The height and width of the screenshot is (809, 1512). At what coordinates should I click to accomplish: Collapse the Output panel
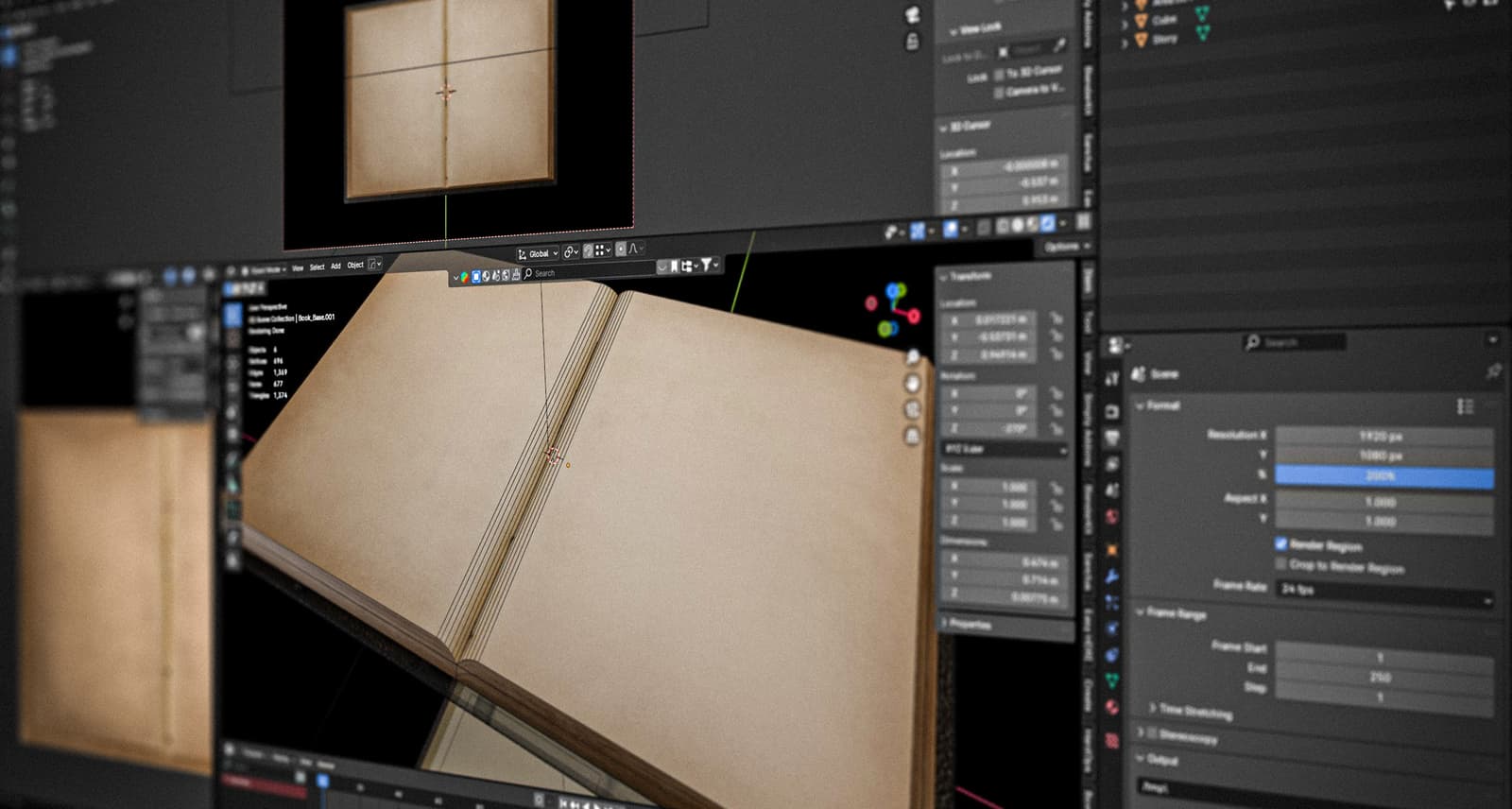pos(1158,758)
